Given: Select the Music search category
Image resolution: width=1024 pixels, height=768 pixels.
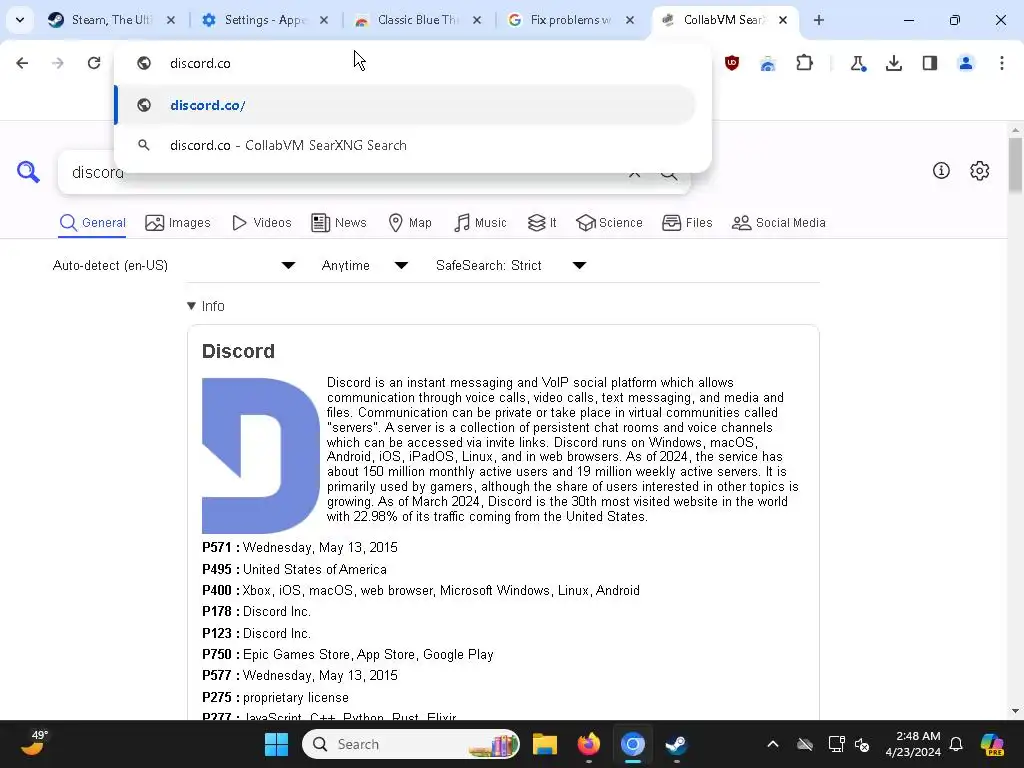Looking at the screenshot, I should 480,223.
